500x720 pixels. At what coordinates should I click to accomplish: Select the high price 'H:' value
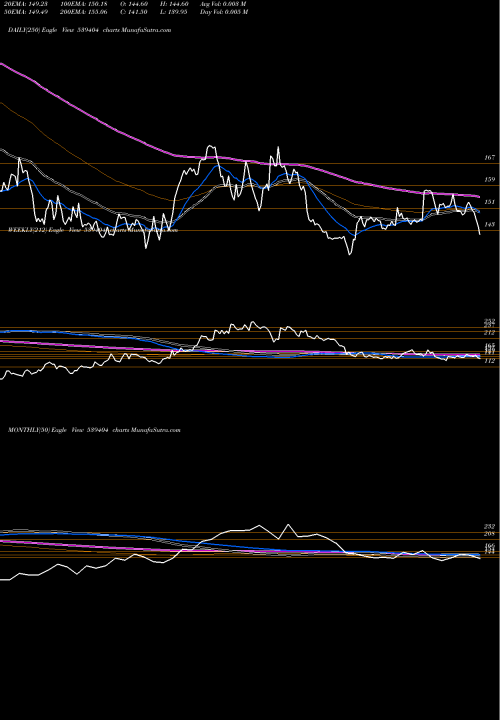[x=174, y=4]
